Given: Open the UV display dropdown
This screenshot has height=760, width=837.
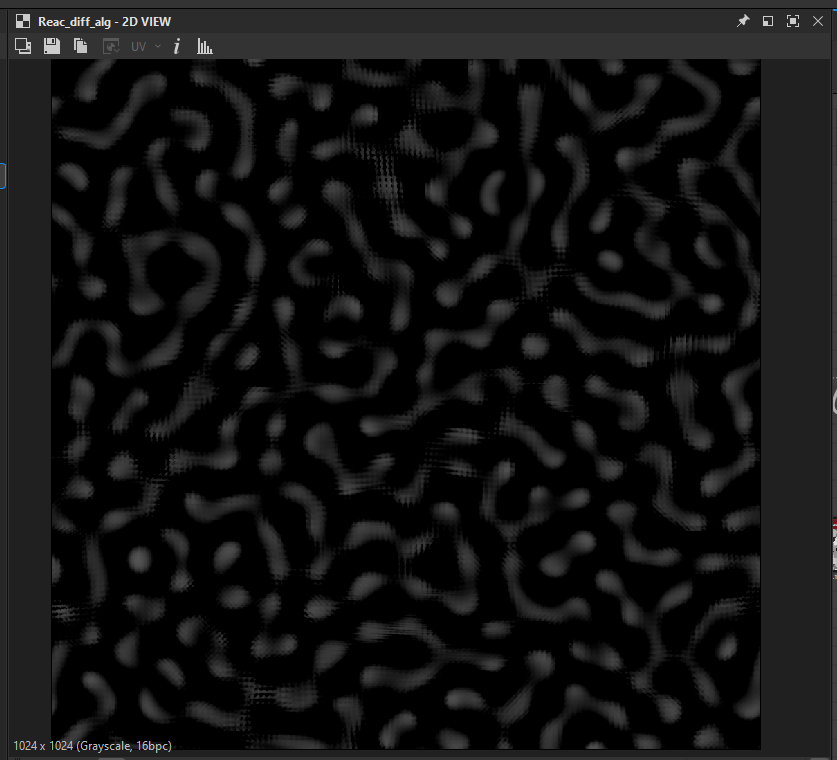Looking at the screenshot, I should (145, 46).
